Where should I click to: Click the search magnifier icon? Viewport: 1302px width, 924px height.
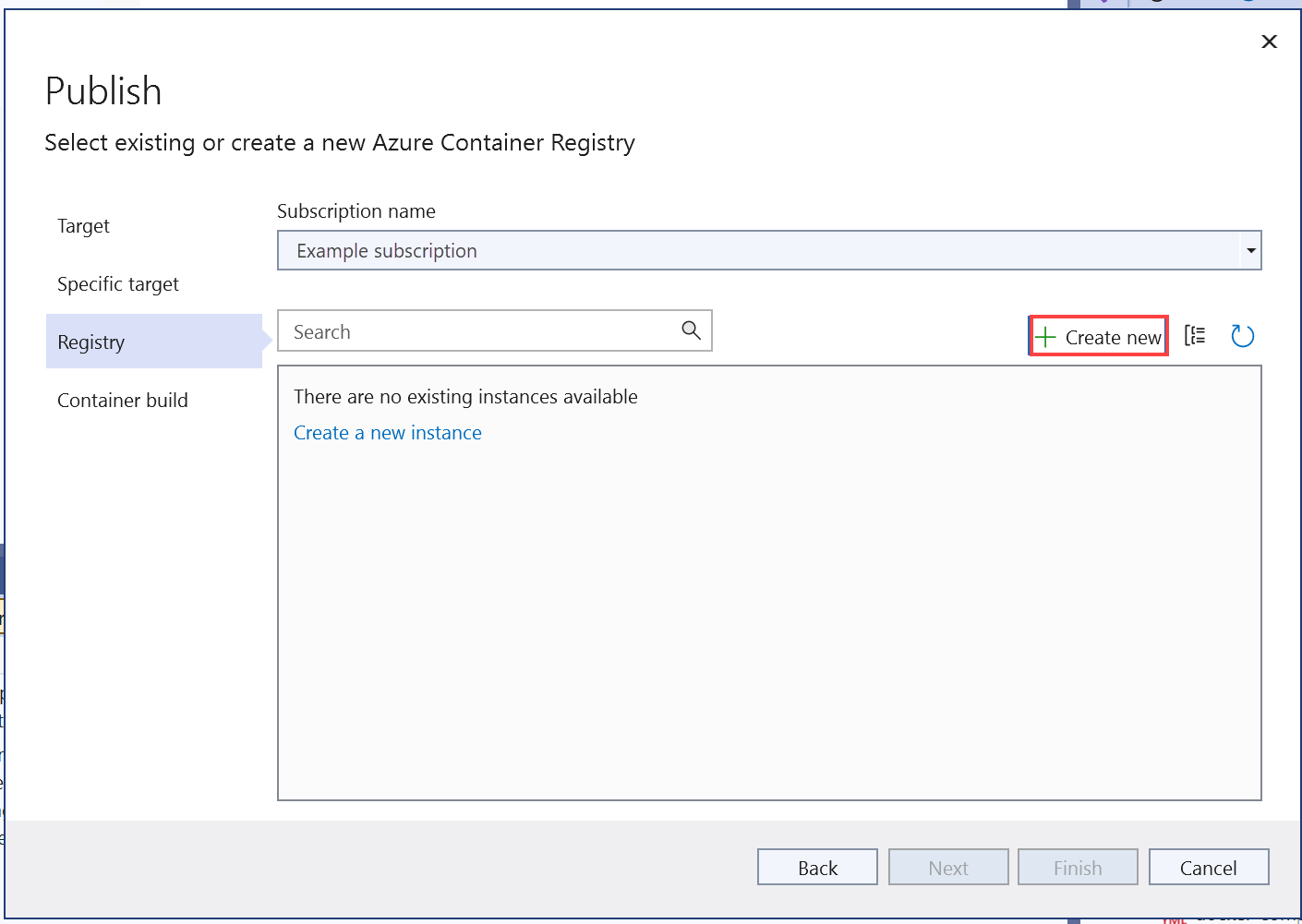(691, 330)
